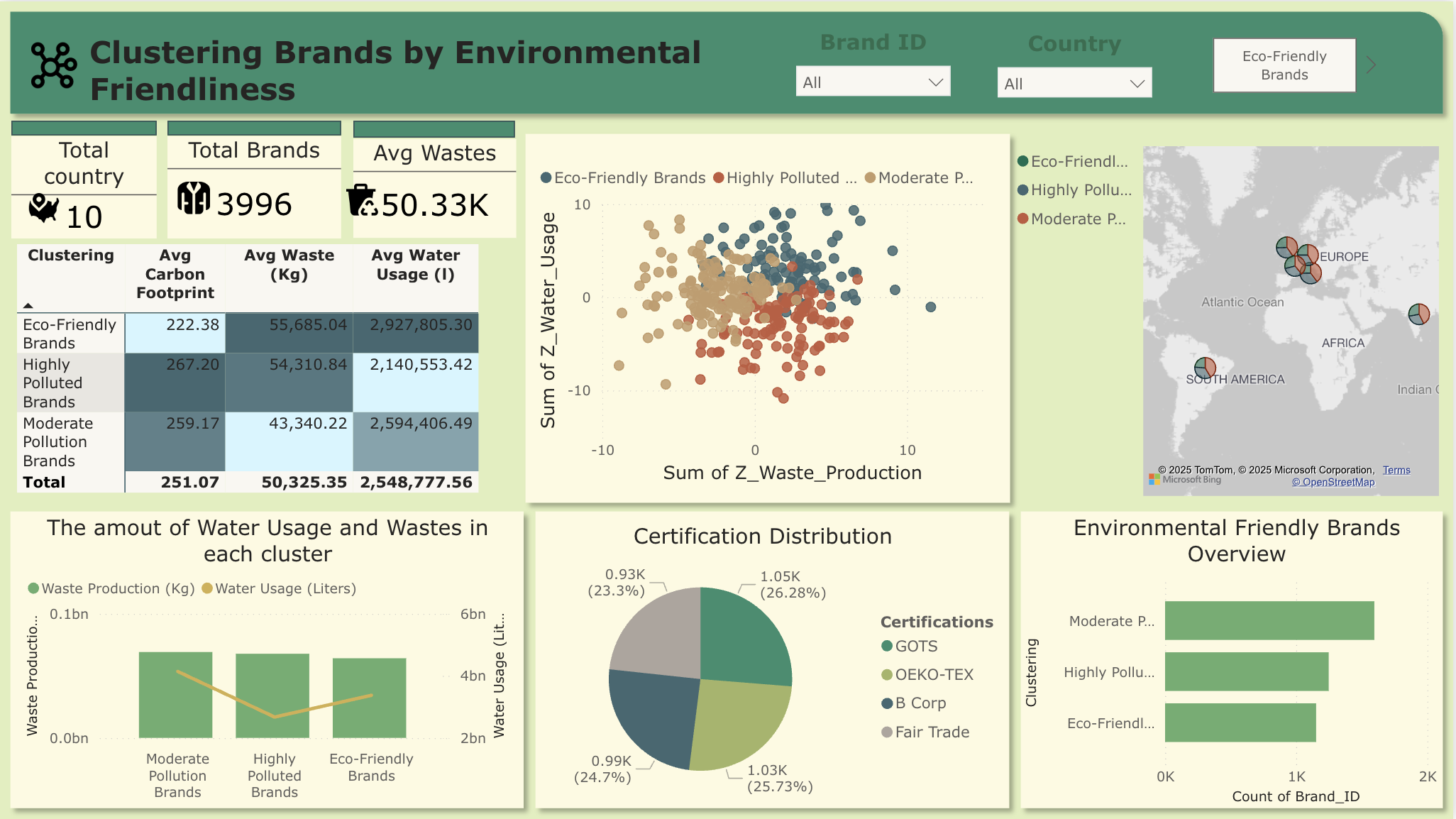Click the sort arrow under Clustering column header
Image resolution: width=1456 pixels, height=819 pixels.
[28, 306]
